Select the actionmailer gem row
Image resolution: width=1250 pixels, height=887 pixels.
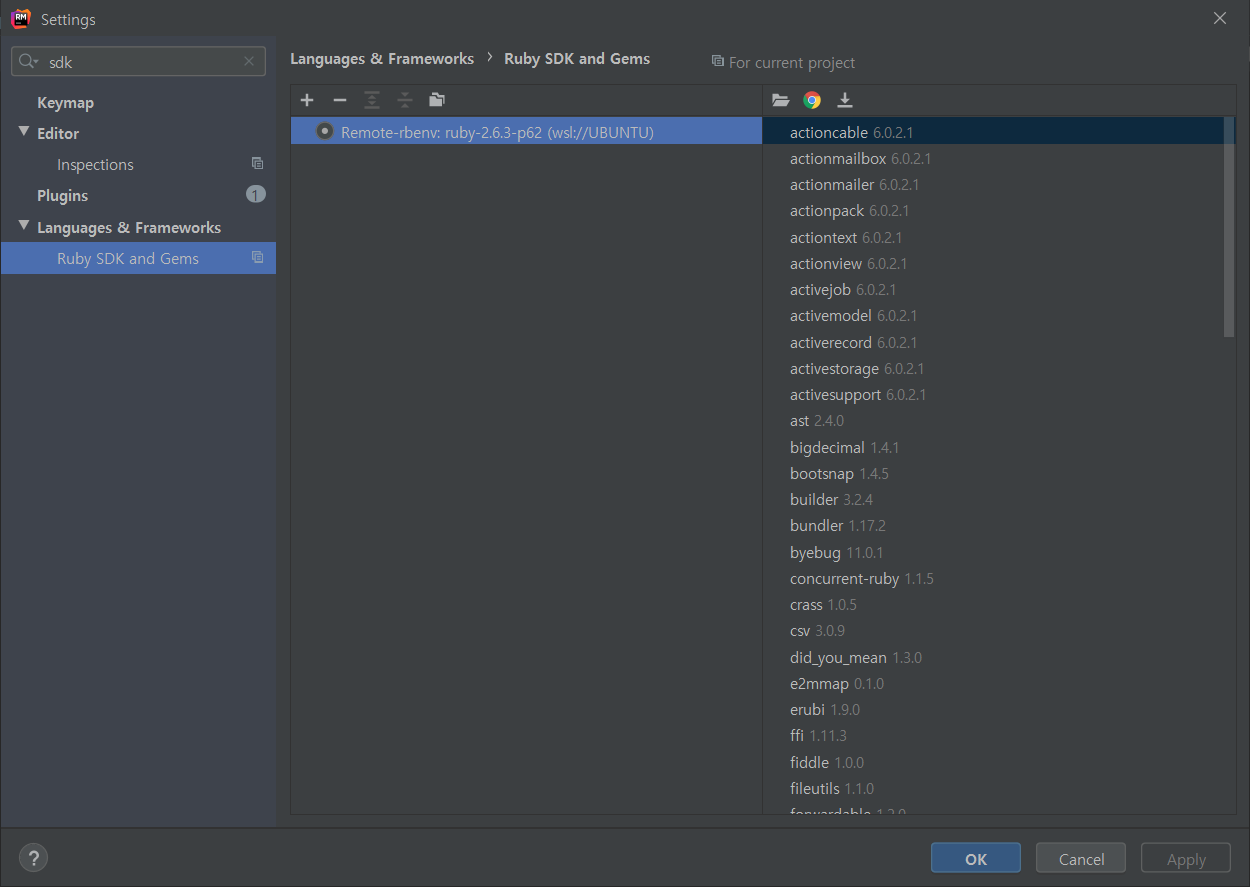tap(999, 184)
